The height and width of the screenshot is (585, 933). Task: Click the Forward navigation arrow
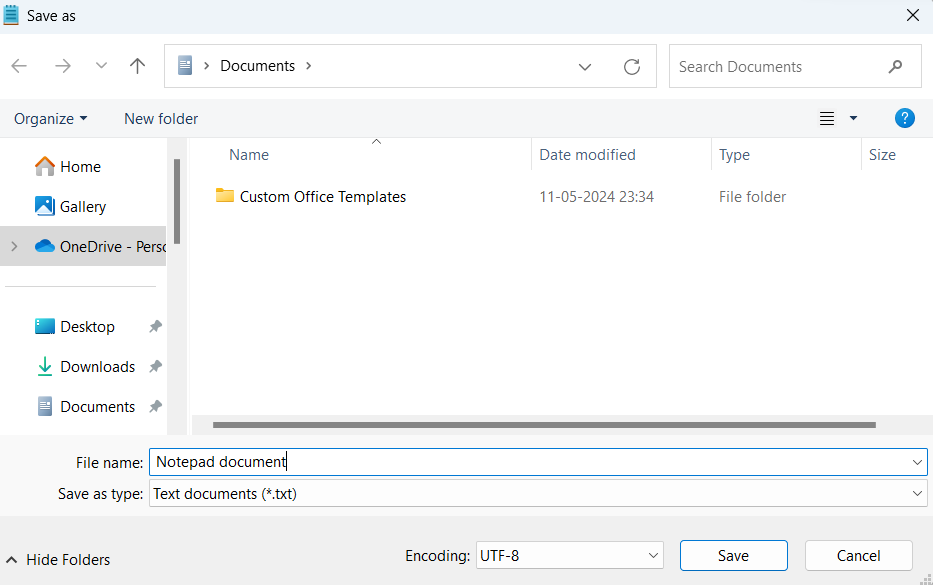click(63, 66)
